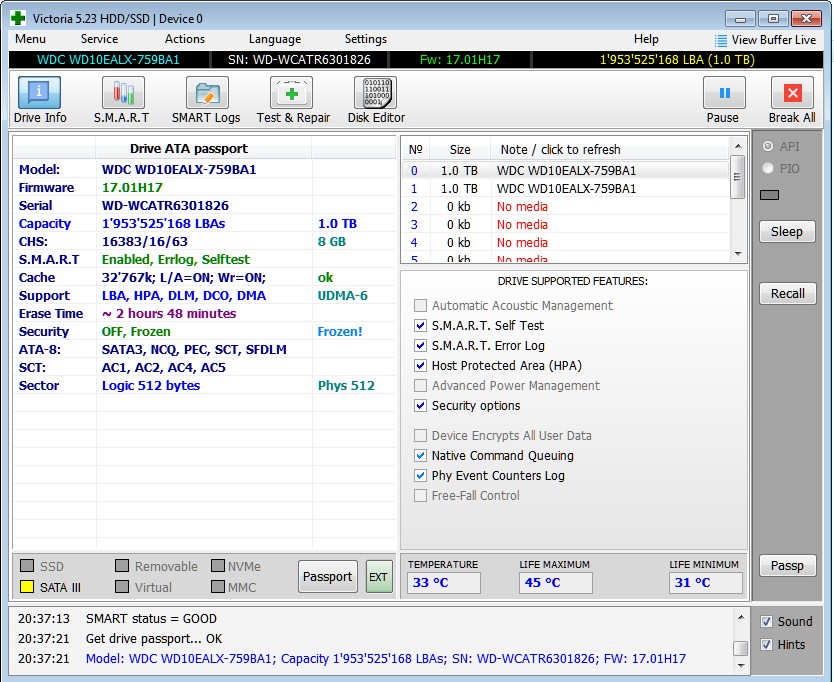Open the Menu menu
The height and width of the screenshot is (682, 834).
point(30,39)
